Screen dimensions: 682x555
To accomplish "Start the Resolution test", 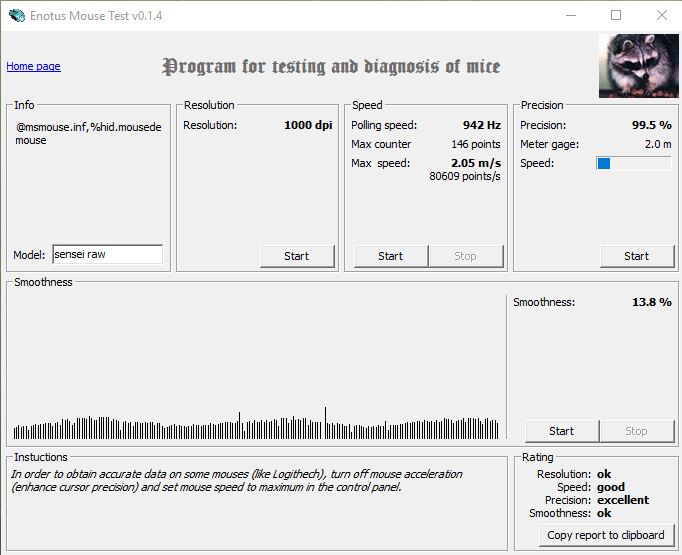I will (x=297, y=256).
